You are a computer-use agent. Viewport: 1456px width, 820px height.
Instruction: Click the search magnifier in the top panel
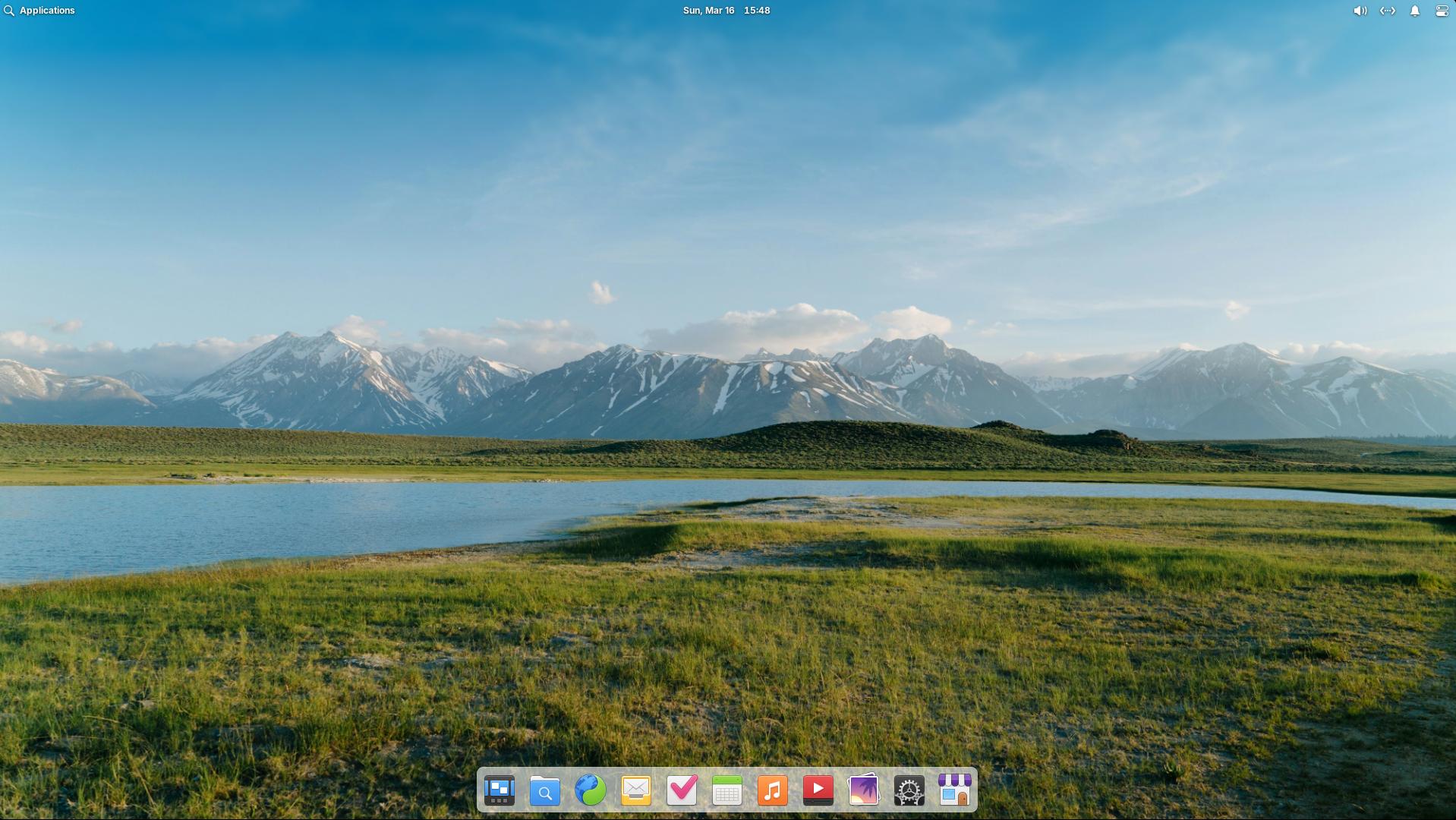tap(9, 10)
